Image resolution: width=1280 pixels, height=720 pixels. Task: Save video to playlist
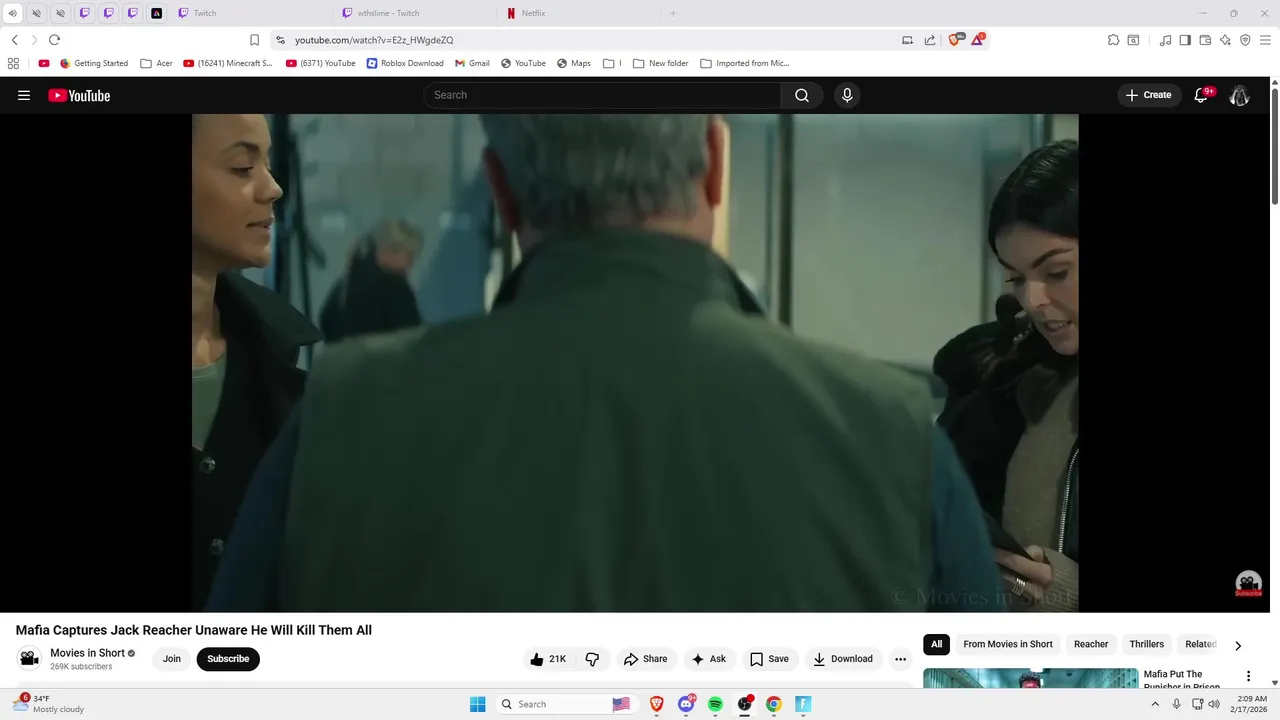click(x=769, y=659)
